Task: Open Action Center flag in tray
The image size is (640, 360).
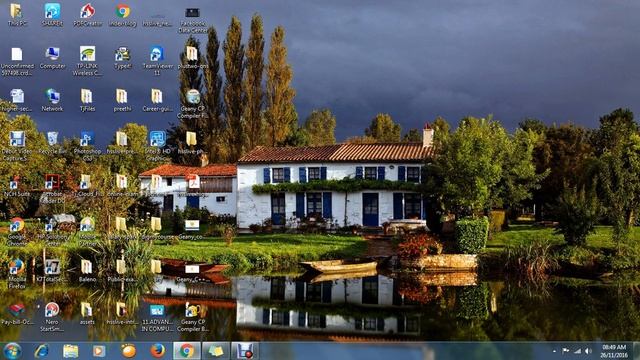Action: coord(566,351)
